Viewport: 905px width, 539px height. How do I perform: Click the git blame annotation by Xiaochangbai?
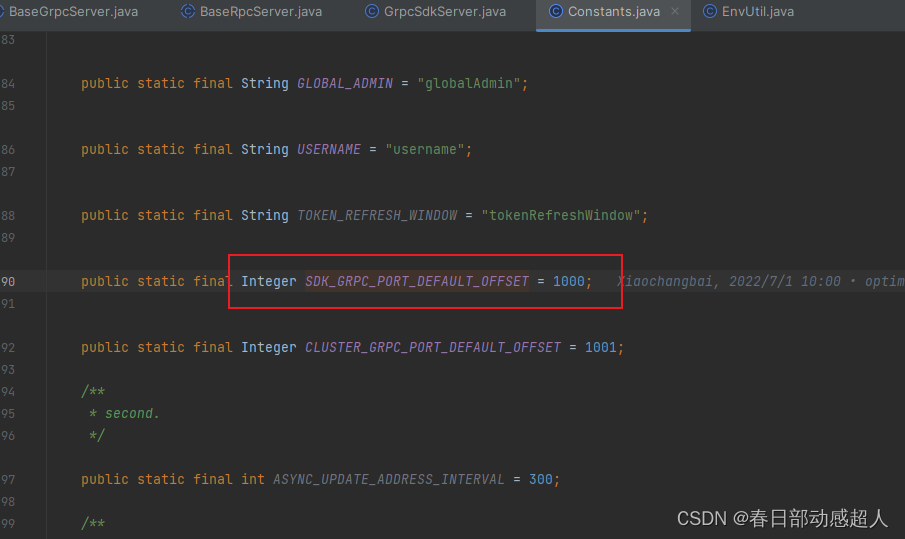[x=761, y=281]
